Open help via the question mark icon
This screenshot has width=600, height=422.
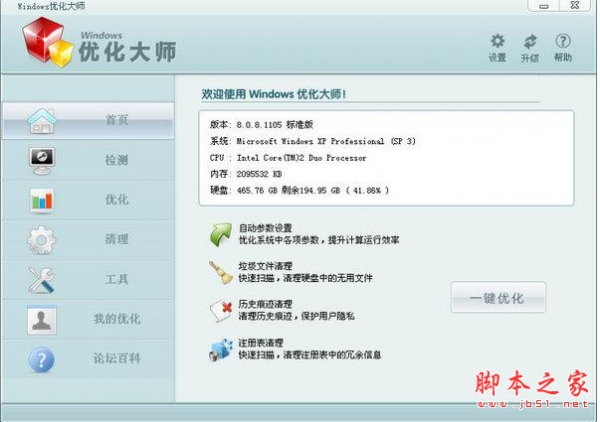coord(562,41)
